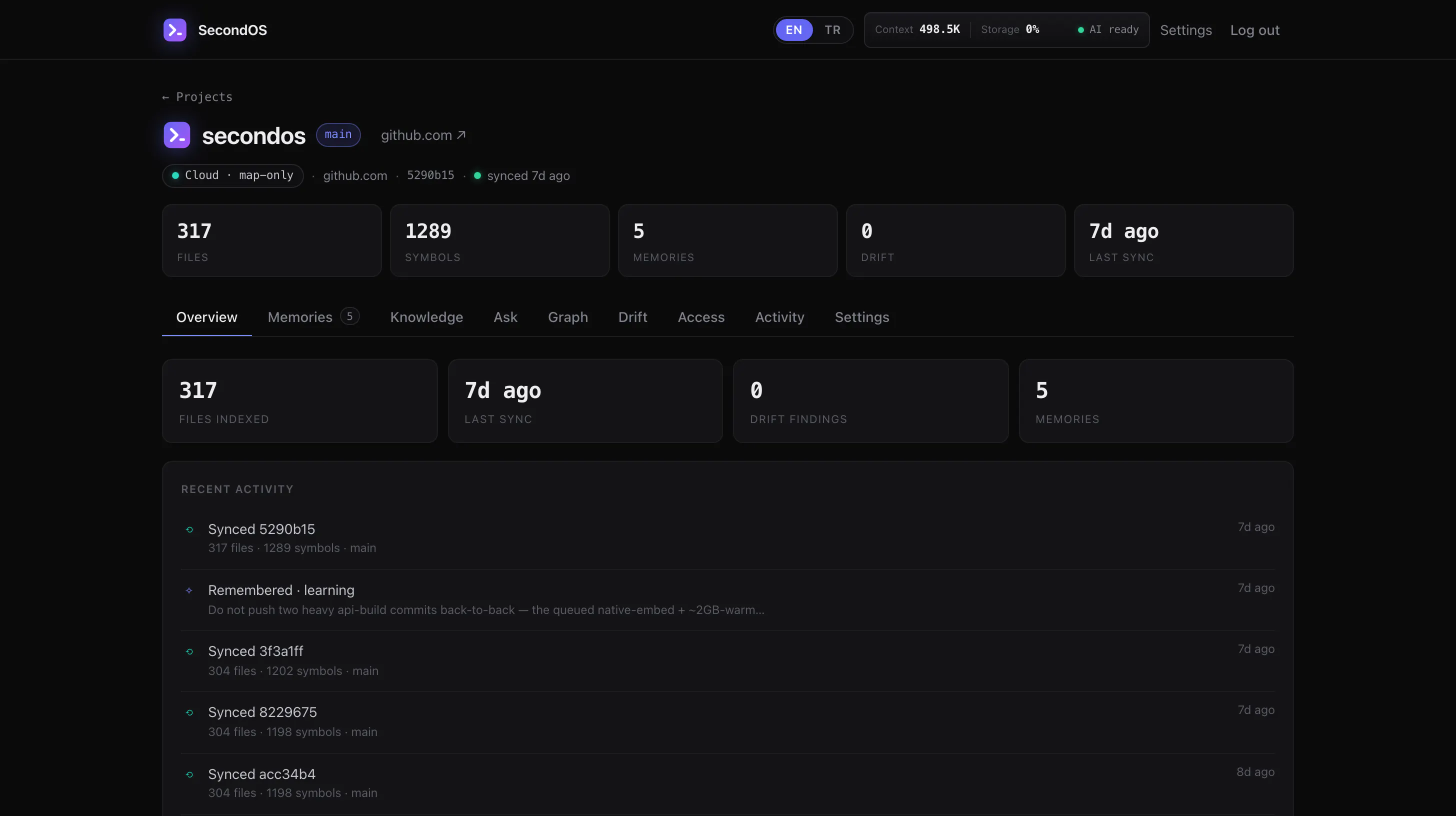Click the 317 FILES stat card
Viewport: 1456px width, 816px height.
[272, 240]
